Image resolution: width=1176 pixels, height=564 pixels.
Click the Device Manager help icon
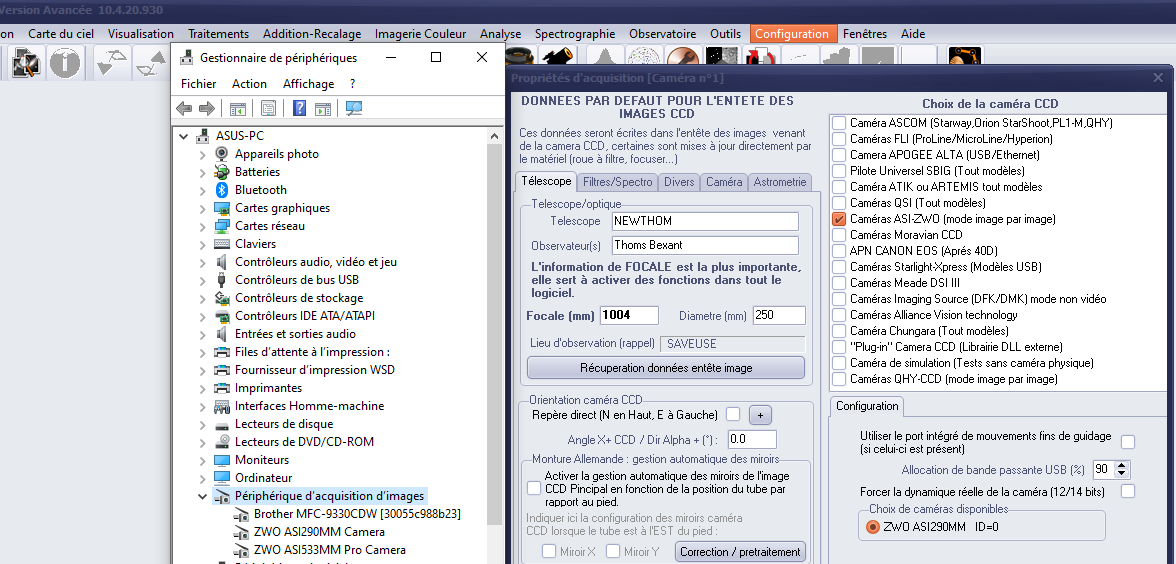point(299,109)
